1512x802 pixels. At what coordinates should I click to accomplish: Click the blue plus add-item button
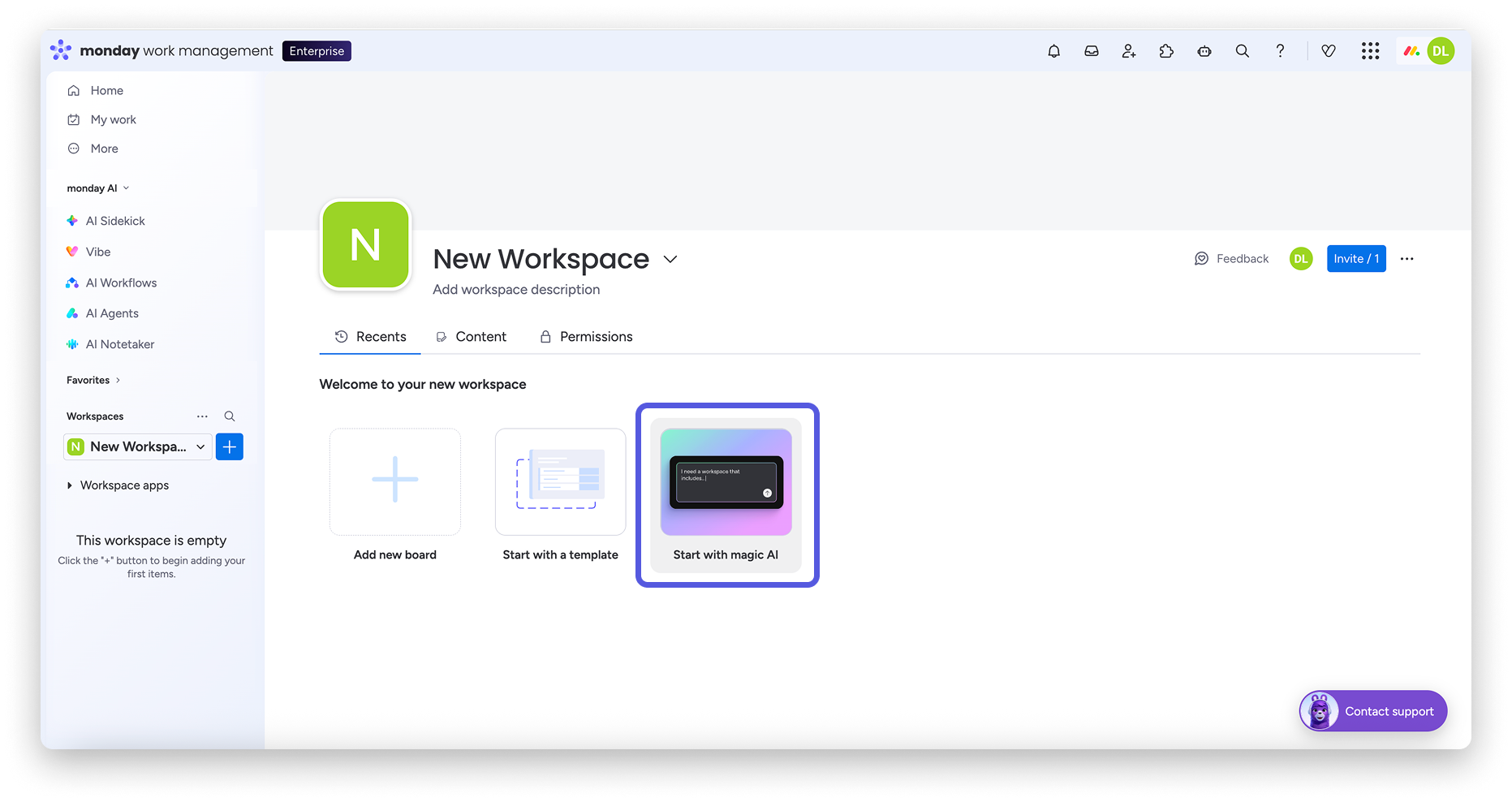pos(230,446)
